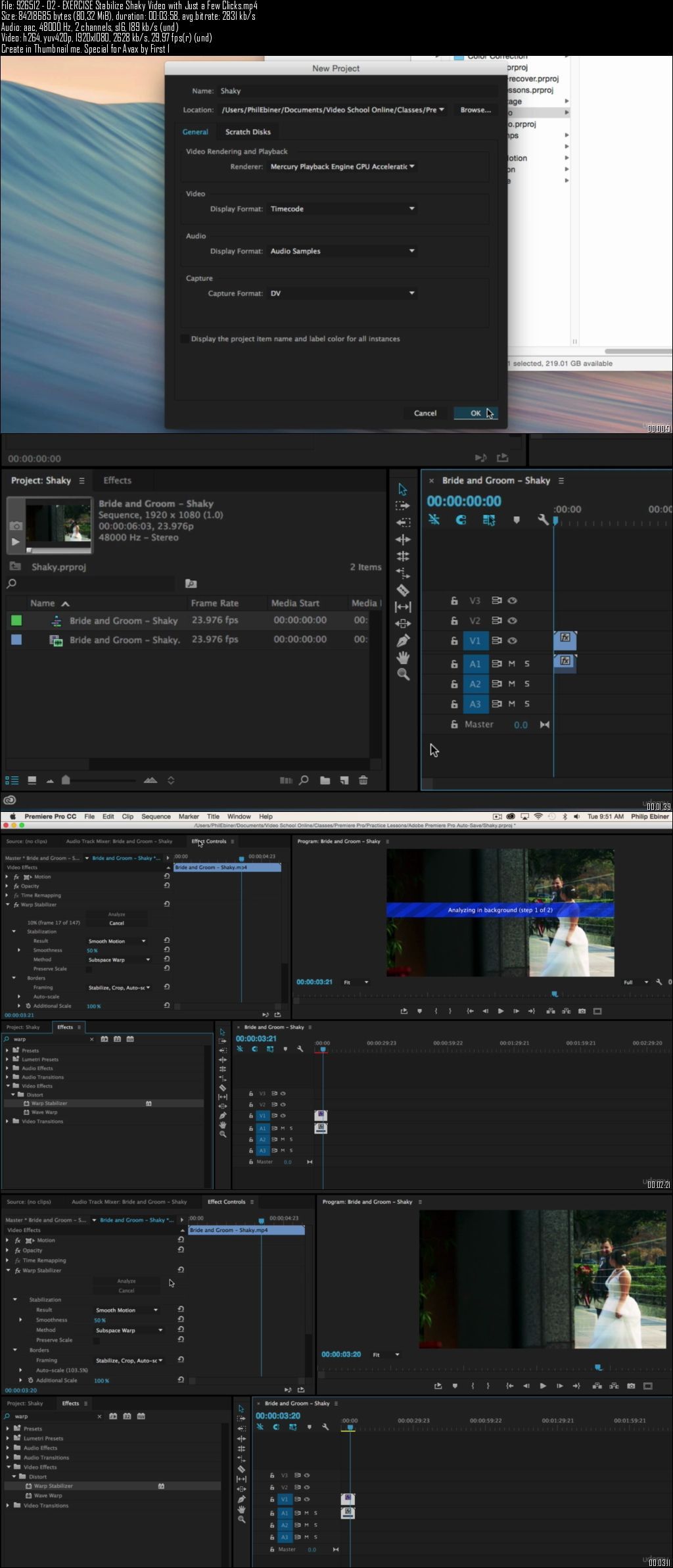
Task: Click Cancel in the New Project dialog
Action: click(x=425, y=413)
